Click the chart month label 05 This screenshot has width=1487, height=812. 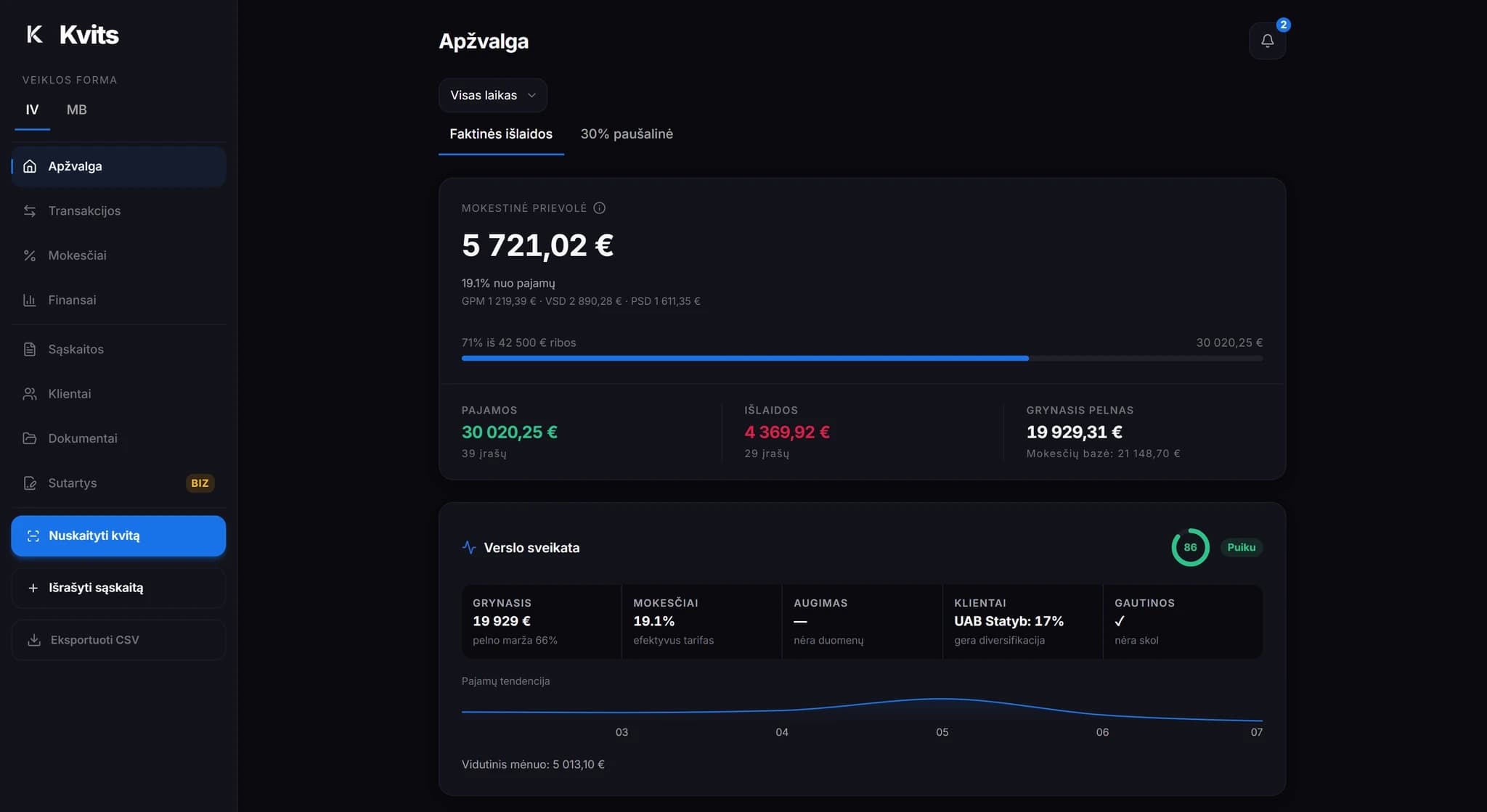(942, 732)
